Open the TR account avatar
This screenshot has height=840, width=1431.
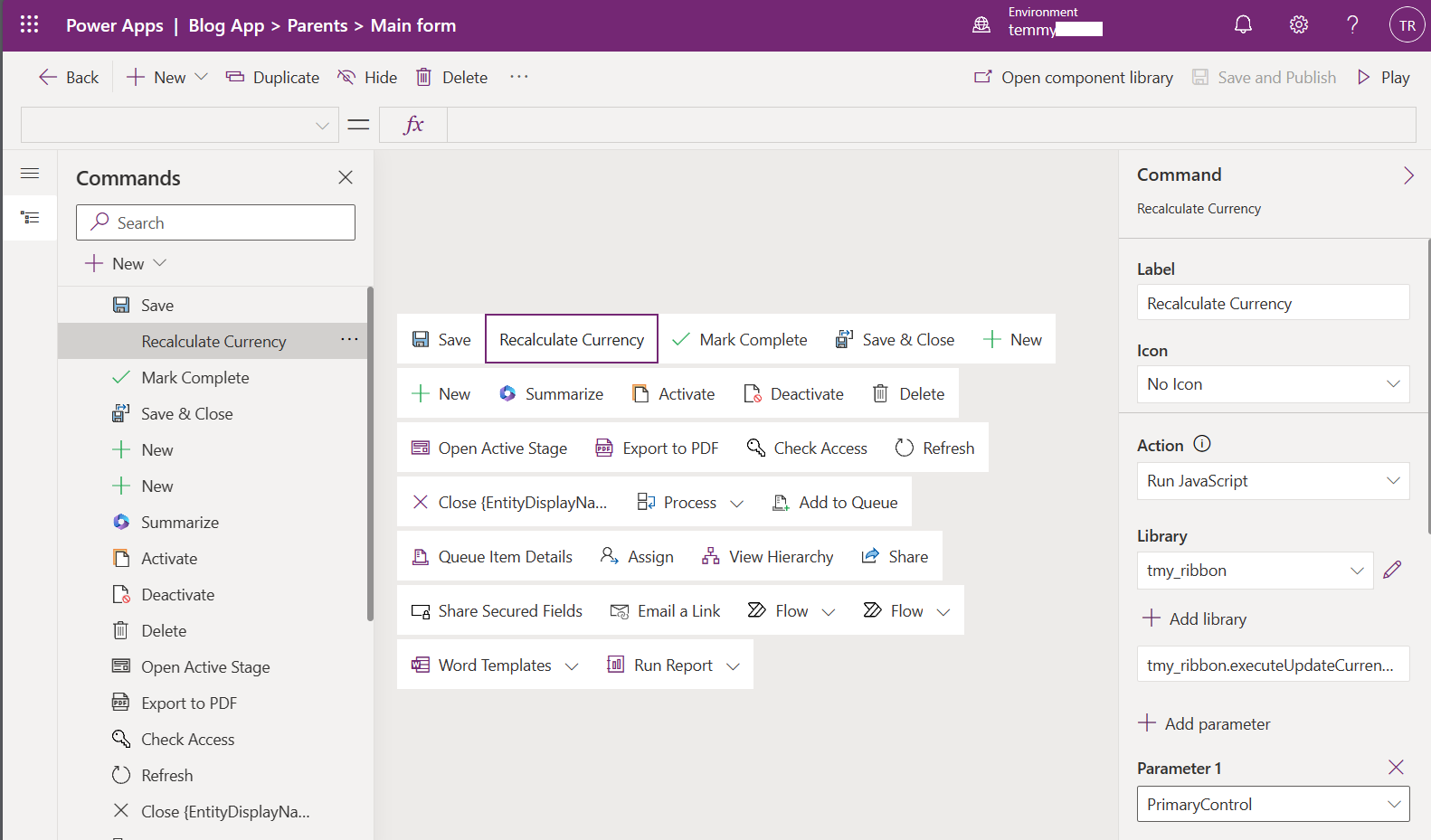tap(1407, 25)
